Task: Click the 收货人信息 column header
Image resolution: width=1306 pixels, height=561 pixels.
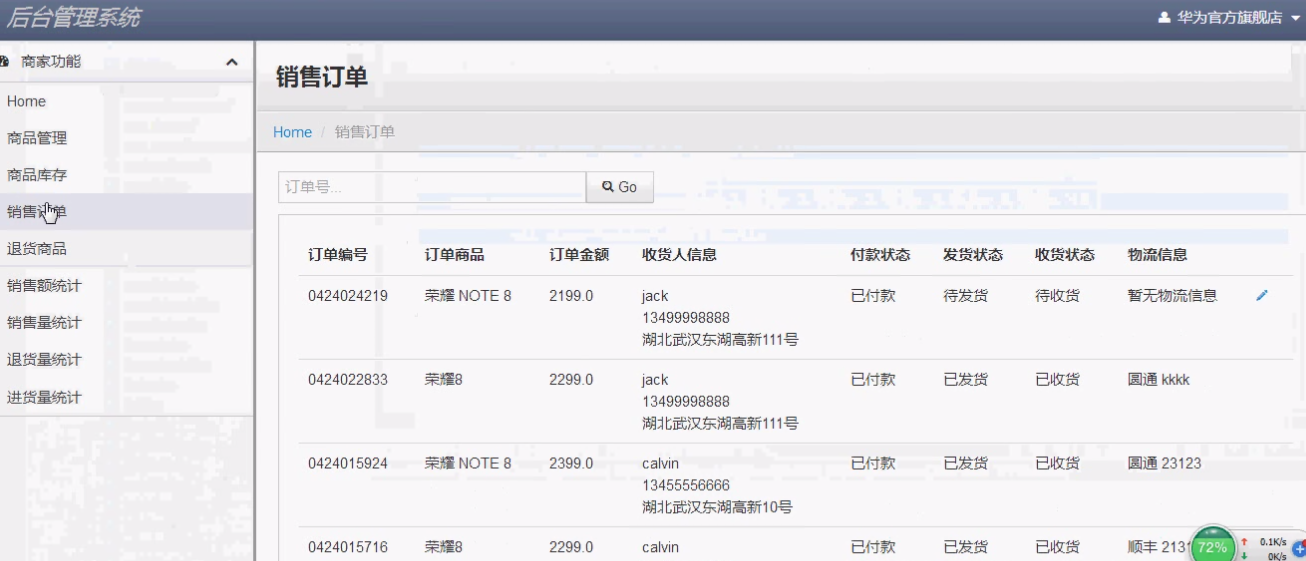Action: tap(680, 254)
